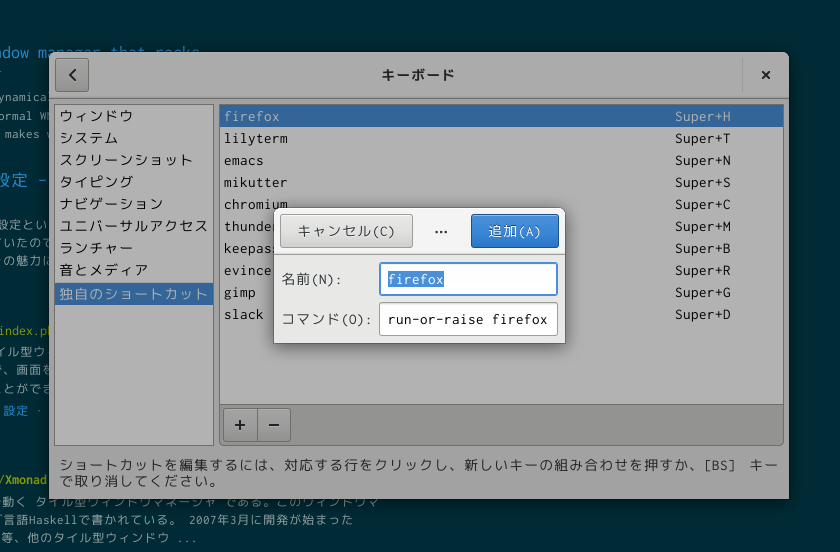Viewport: 840px width, 552px height.
Task: Select the システム category
Action: coord(134,138)
